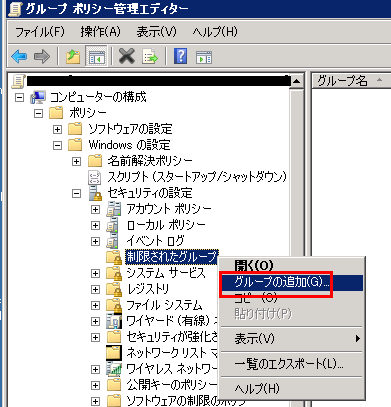Go up one level with folder-up icon
Viewport: 391px width, 407px height.
click(x=73, y=56)
